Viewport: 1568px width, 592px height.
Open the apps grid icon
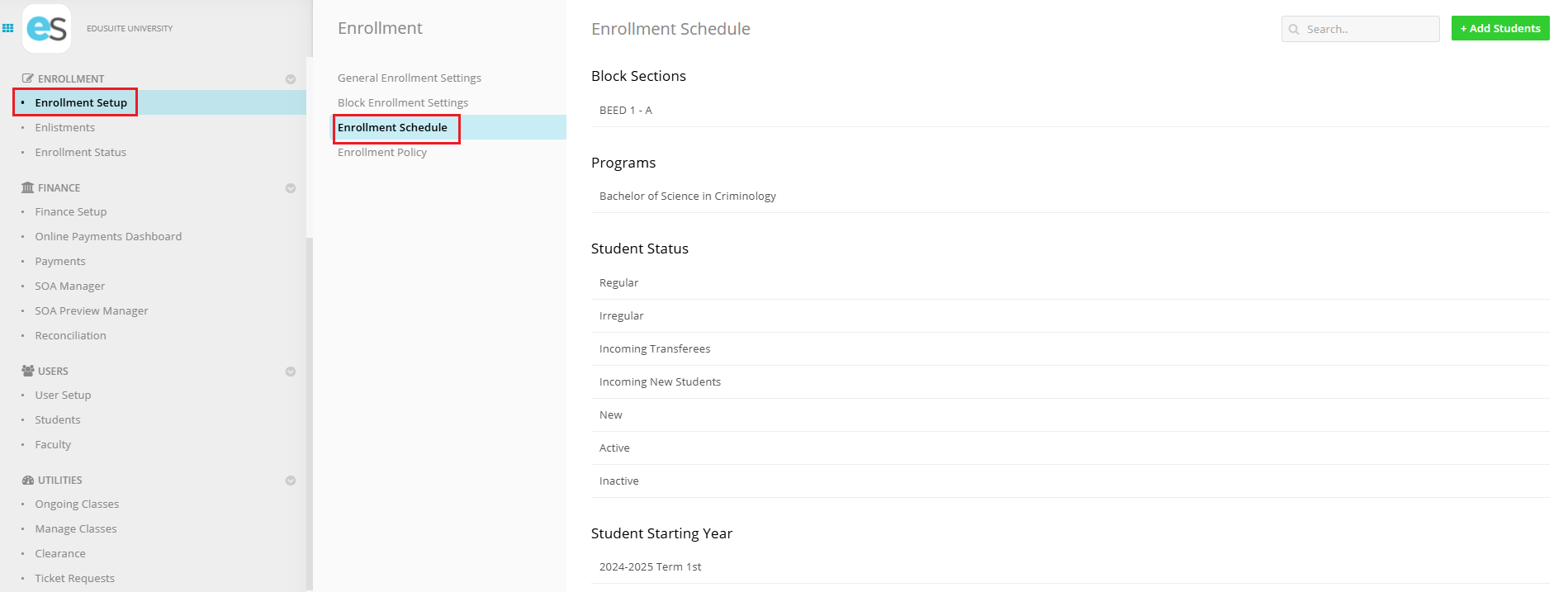tap(8, 28)
